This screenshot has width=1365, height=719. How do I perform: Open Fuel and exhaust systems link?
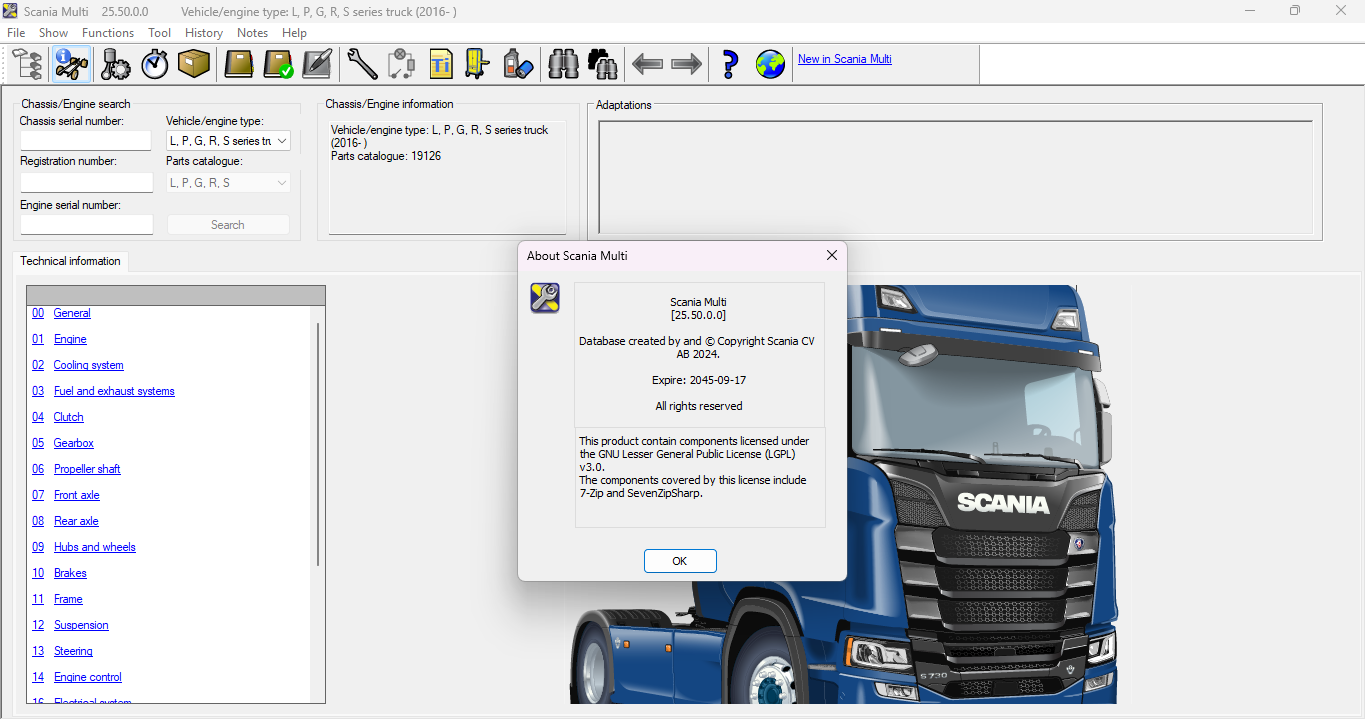tap(114, 391)
